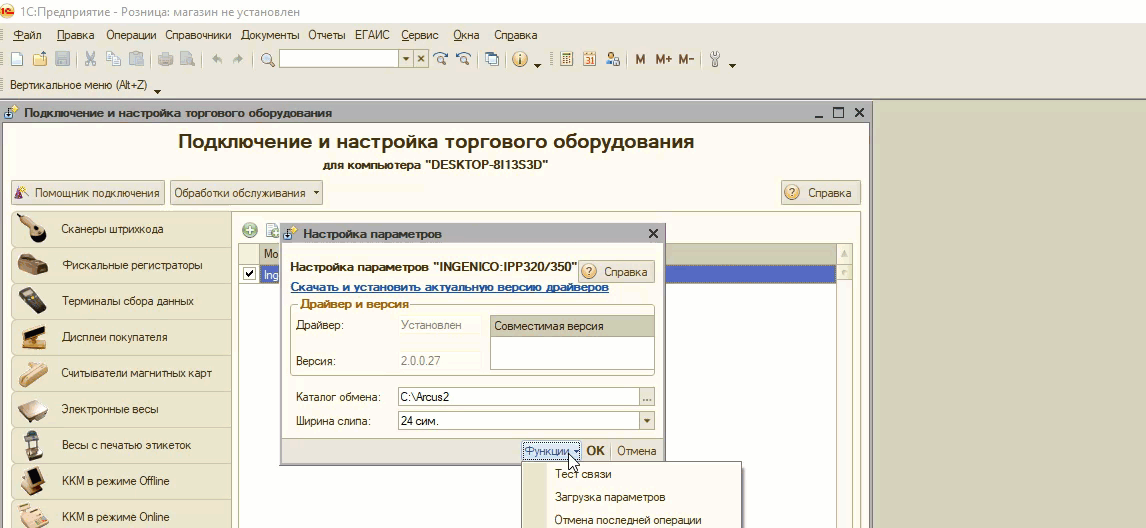Click the Print preview icon

click(187, 60)
